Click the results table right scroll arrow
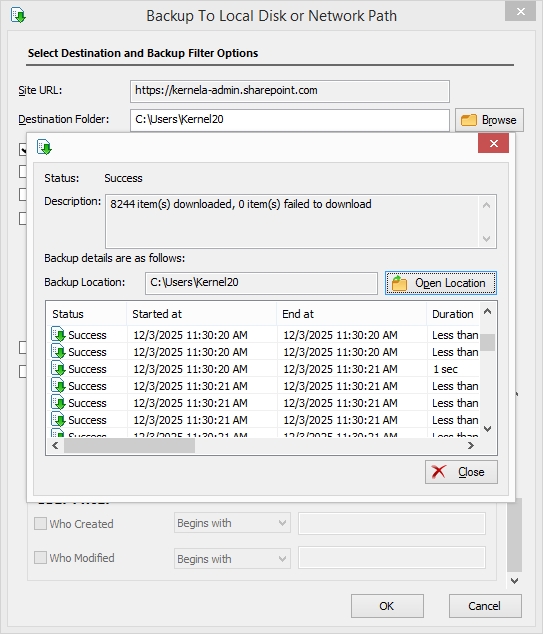The width and height of the screenshot is (543, 634). pyautogui.click(x=471, y=446)
